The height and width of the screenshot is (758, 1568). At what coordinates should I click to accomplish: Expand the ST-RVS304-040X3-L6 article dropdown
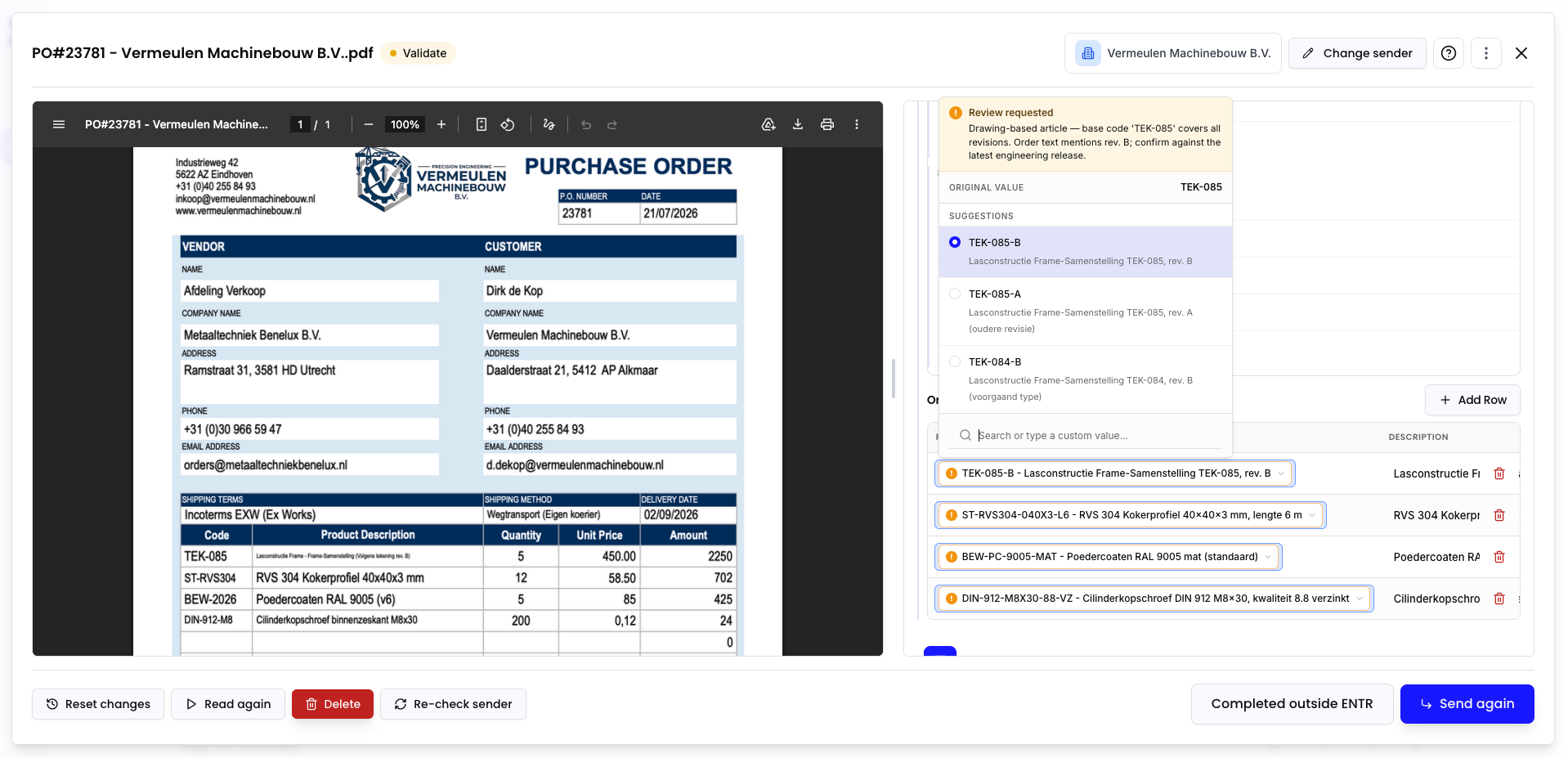(x=1312, y=515)
